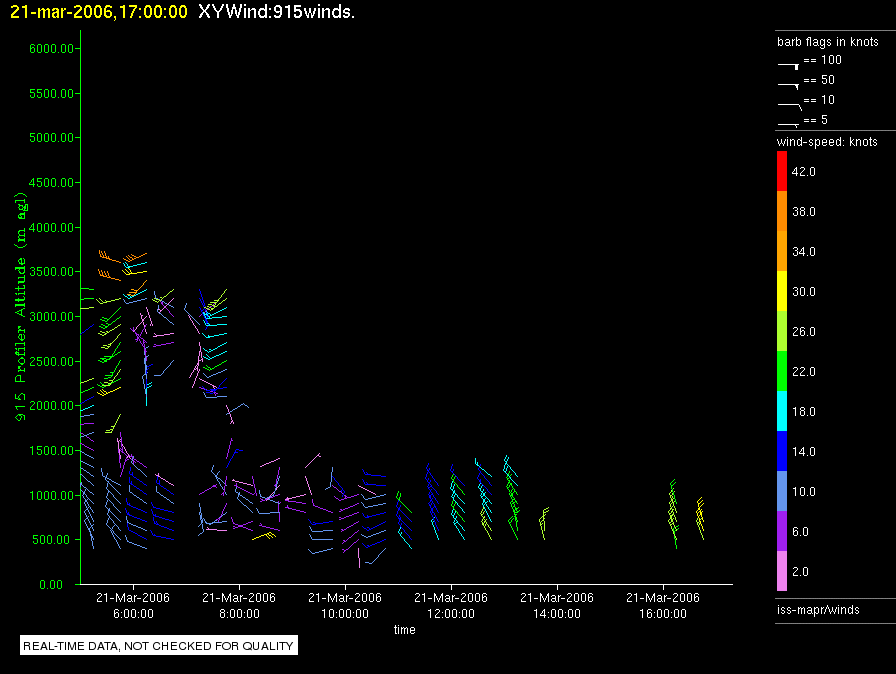Click the 2.0 color scale value
The image size is (896, 674).
point(800,571)
